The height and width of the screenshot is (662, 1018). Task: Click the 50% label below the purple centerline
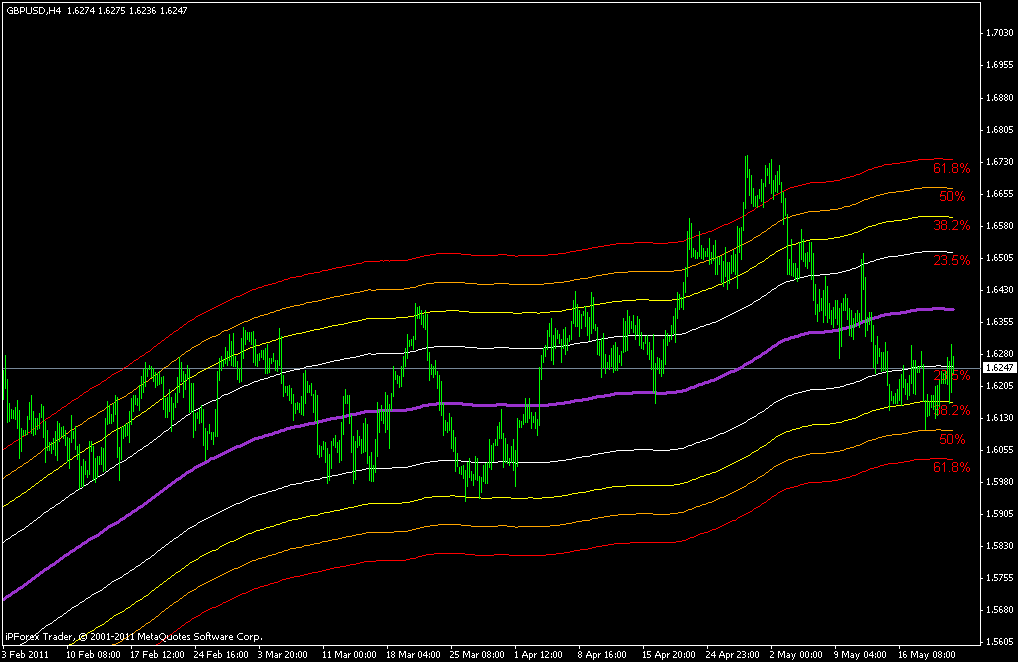click(952, 439)
